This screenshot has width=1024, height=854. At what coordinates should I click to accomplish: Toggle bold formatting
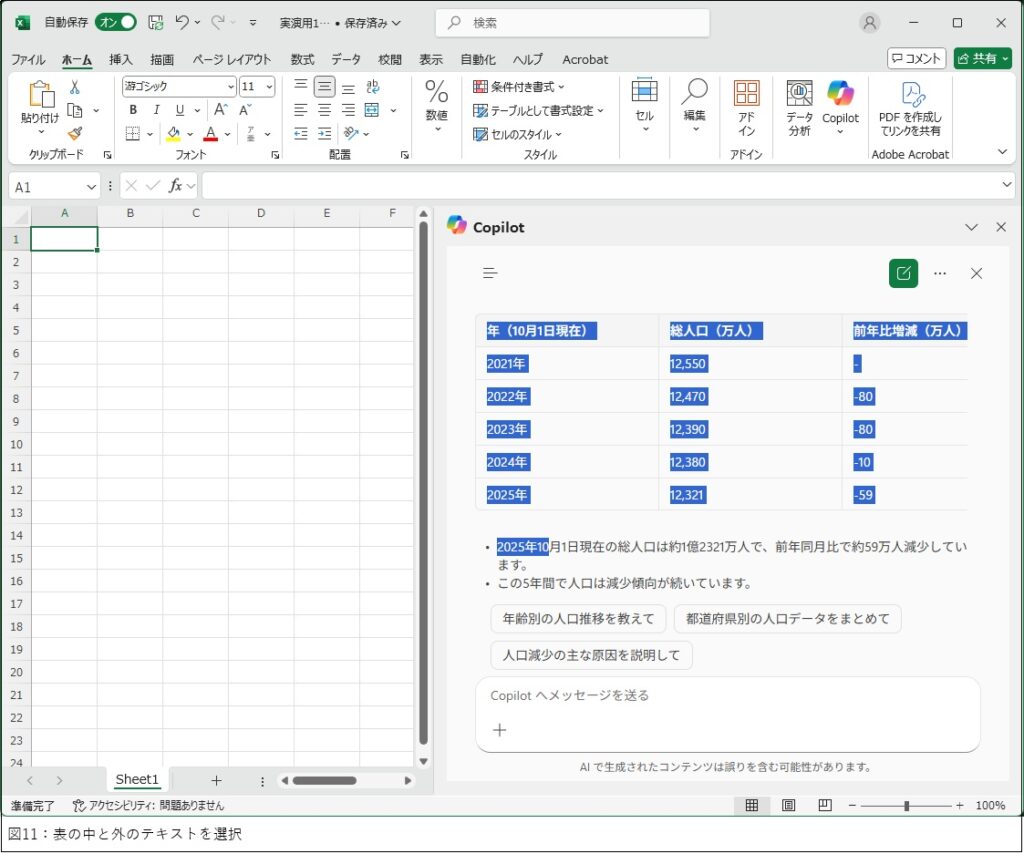tap(133, 110)
